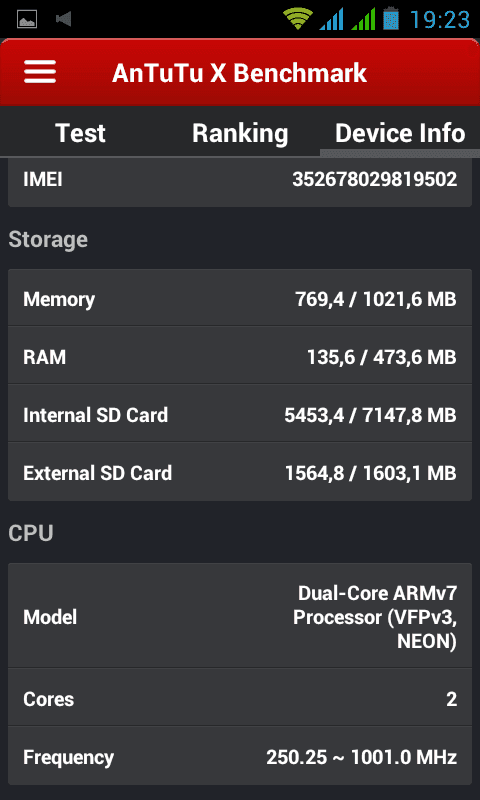This screenshot has height=800, width=480.
Task: Select the Internal SD Card row
Action: 240,414
